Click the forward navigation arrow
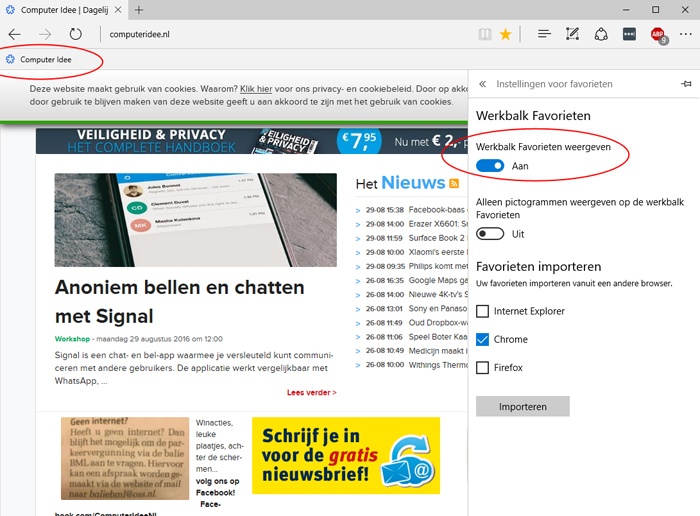Image resolution: width=700 pixels, height=516 pixels. pos(45,34)
